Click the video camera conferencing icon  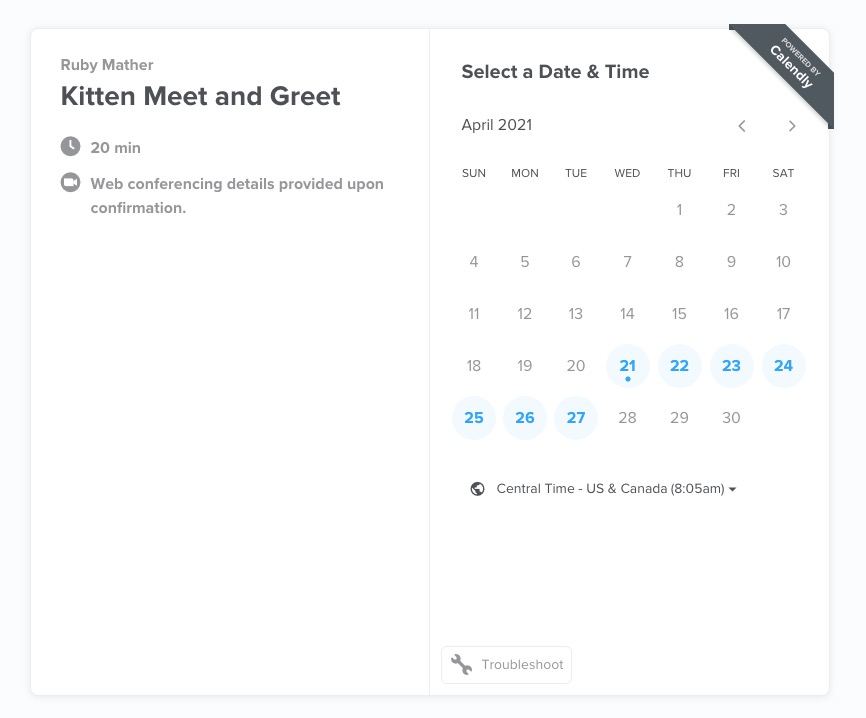[x=70, y=183]
